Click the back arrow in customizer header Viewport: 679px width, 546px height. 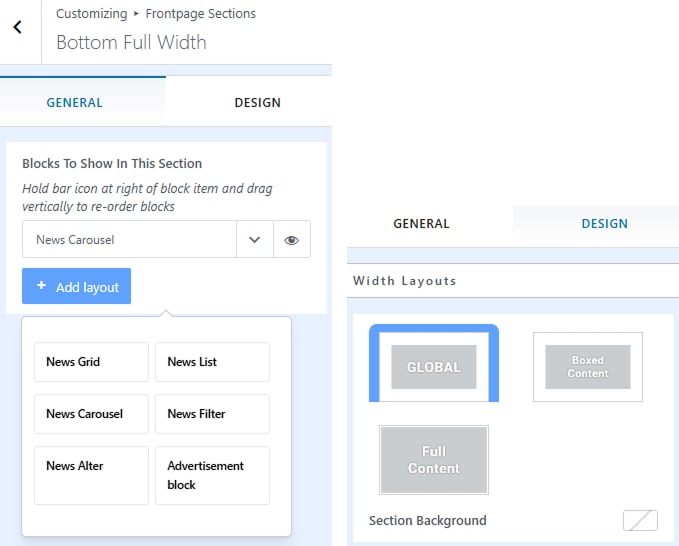(x=18, y=28)
